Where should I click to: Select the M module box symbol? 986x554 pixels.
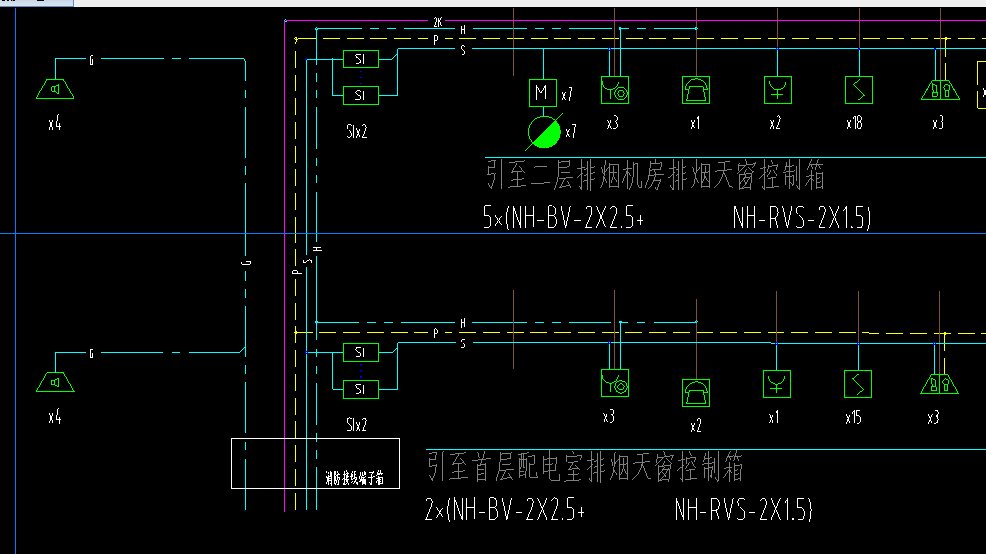[542, 93]
